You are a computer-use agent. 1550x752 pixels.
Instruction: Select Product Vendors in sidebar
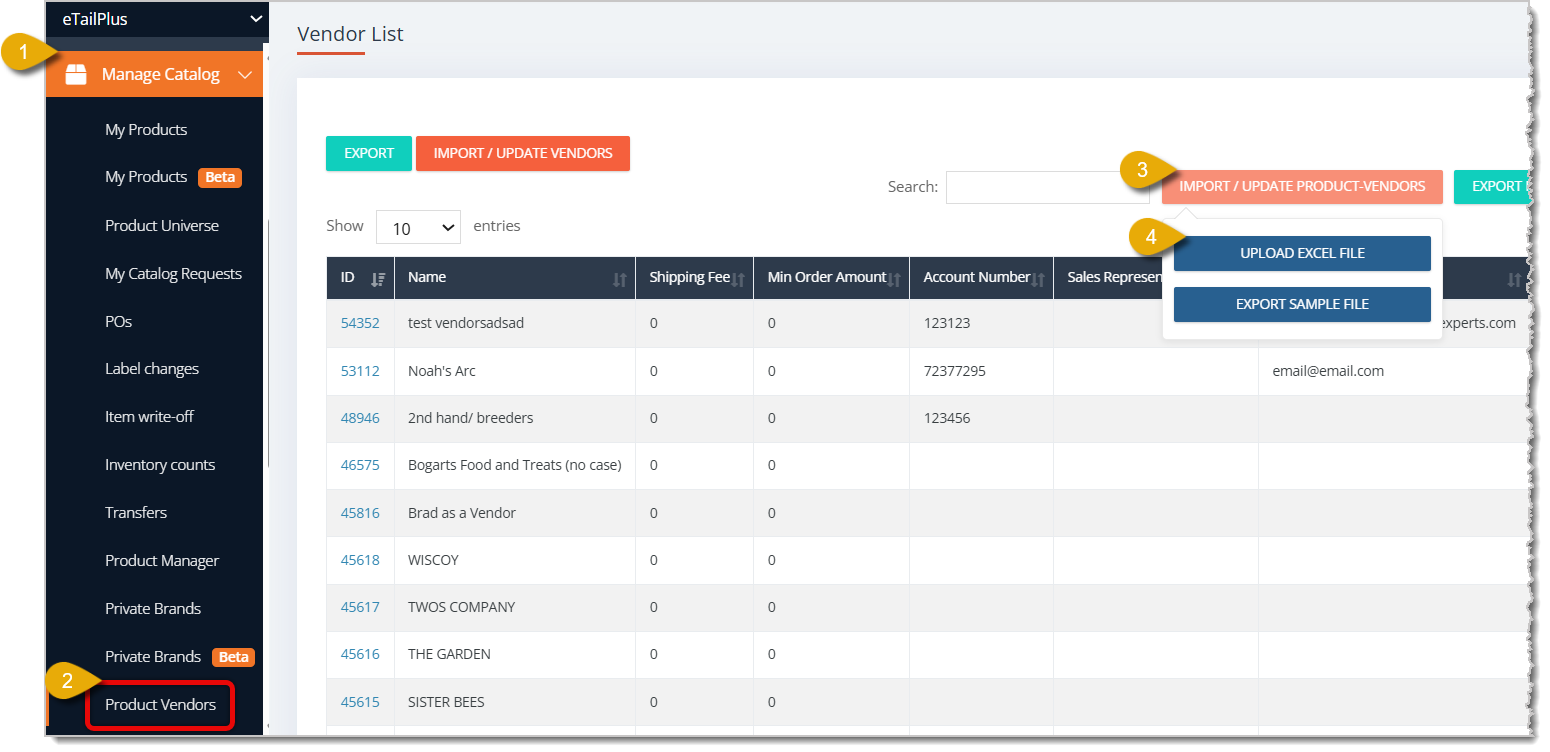click(x=160, y=705)
